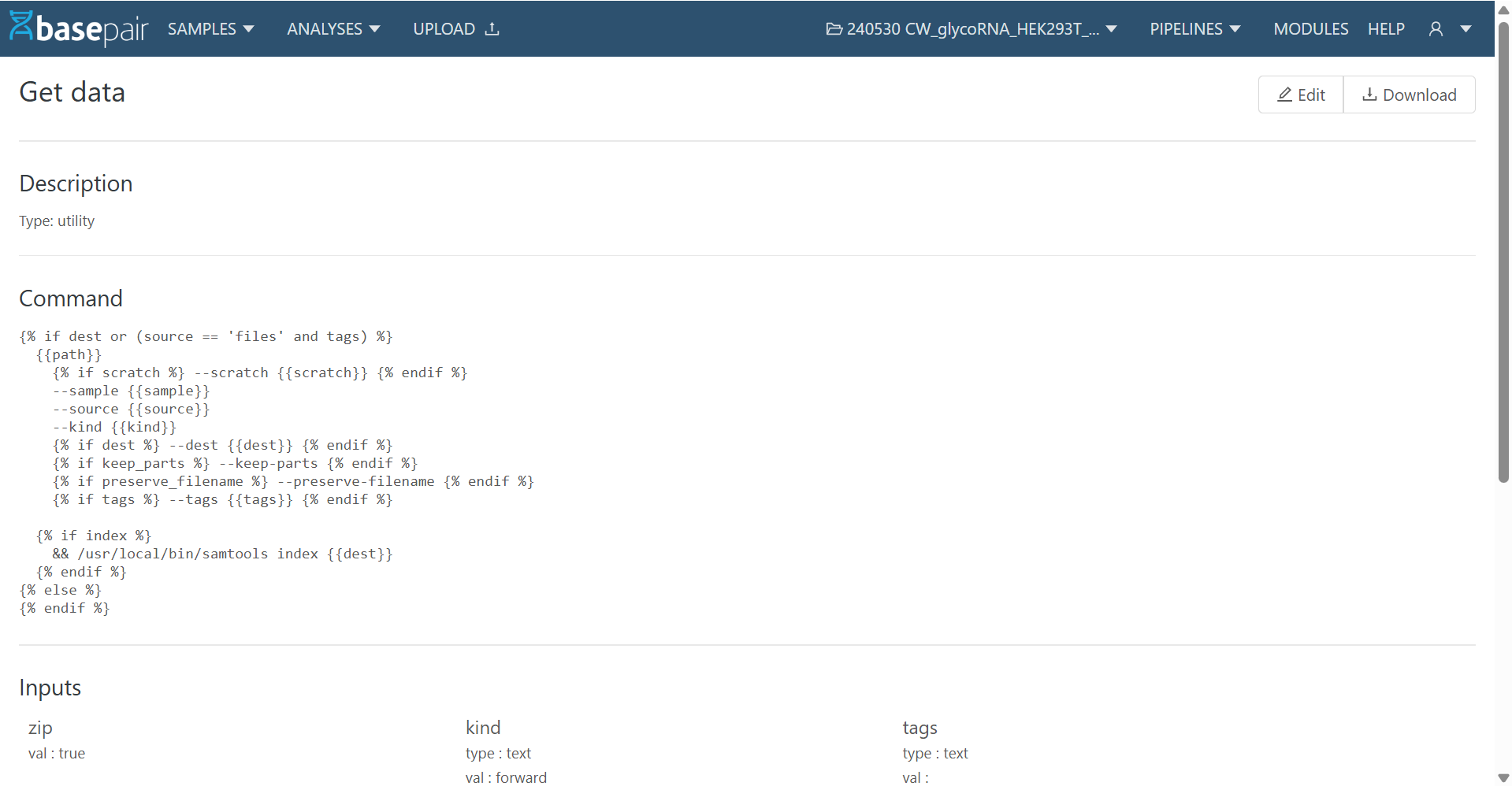Click the folder icon beside the project name

[x=834, y=28]
